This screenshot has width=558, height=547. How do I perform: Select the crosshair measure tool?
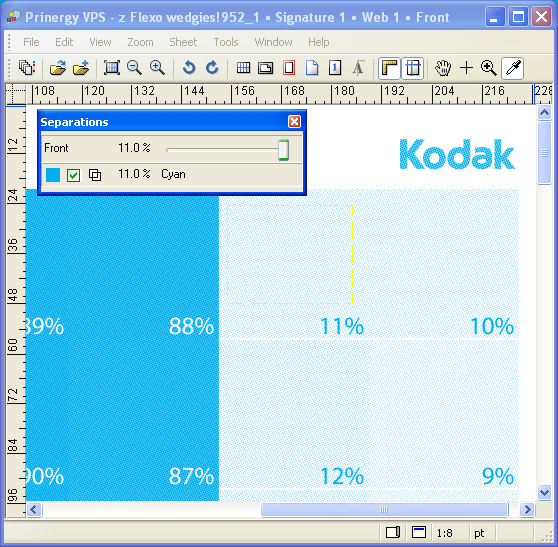(x=466, y=68)
